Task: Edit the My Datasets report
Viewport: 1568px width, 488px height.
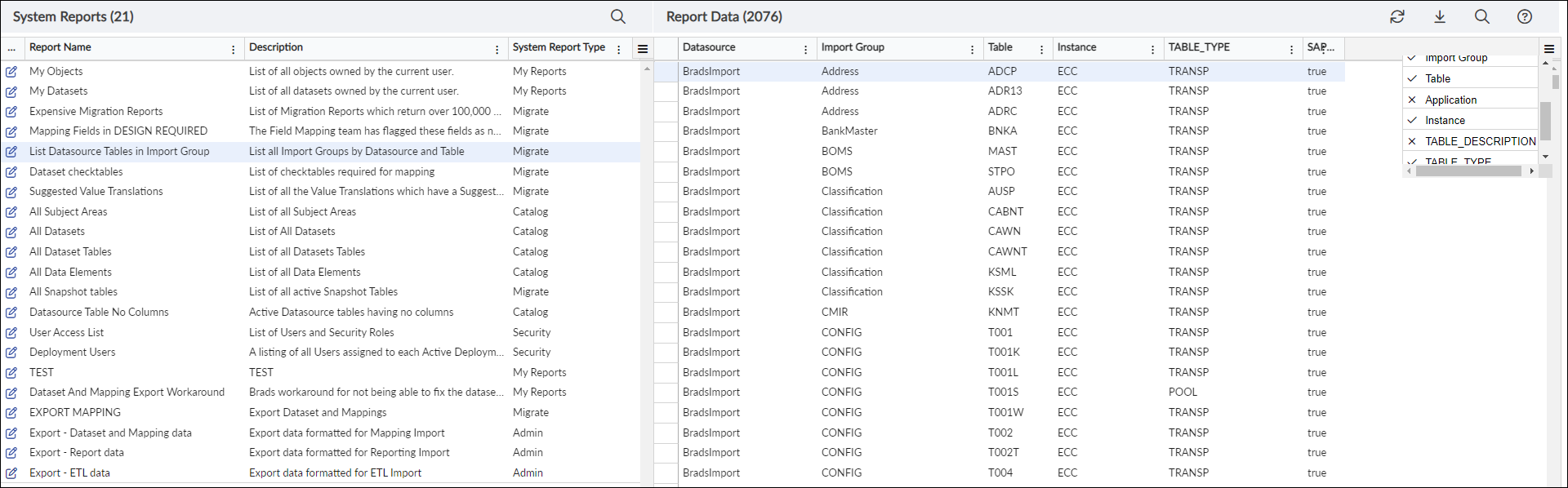Action: 11,91
